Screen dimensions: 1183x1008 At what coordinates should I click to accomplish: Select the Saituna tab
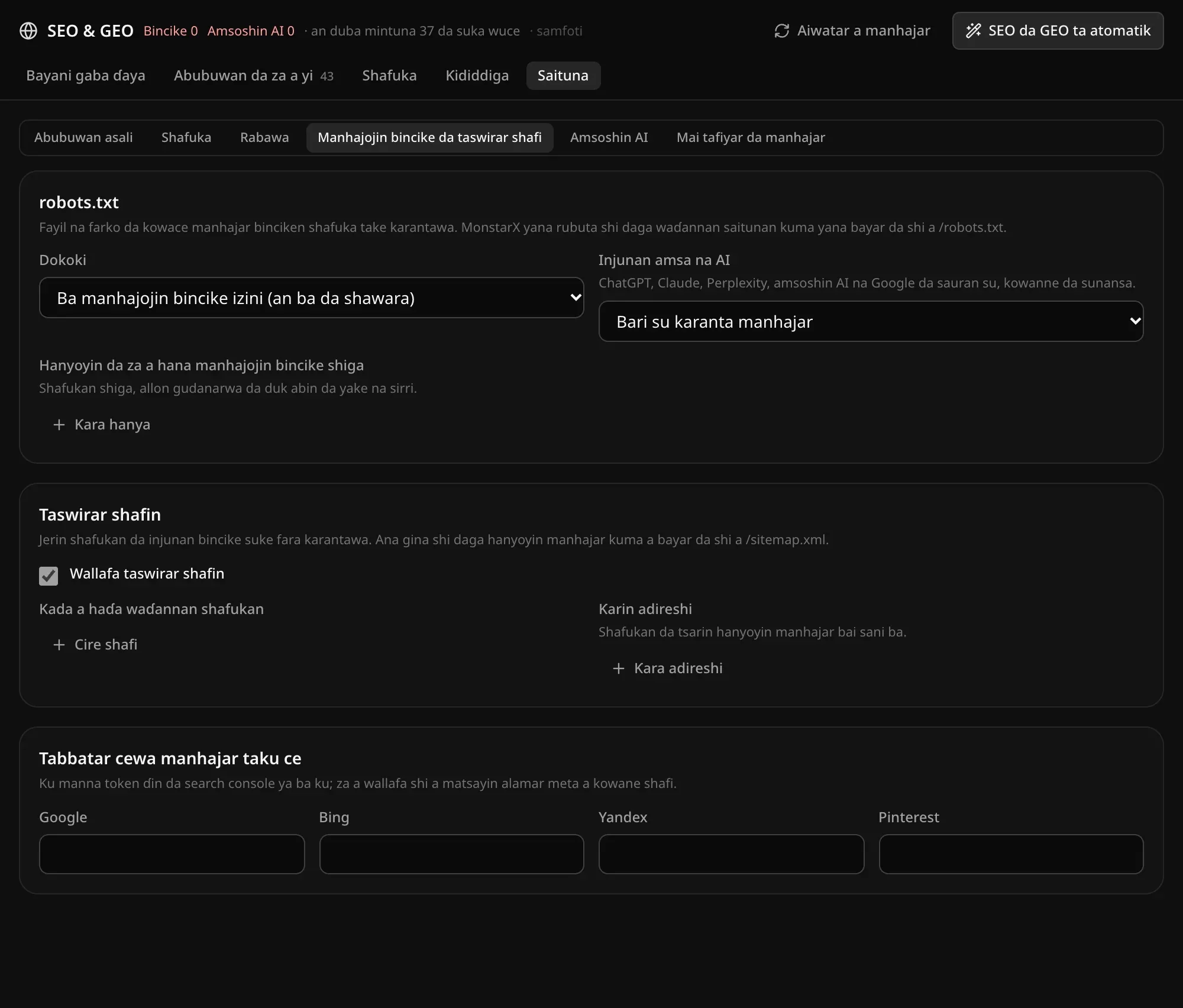click(x=563, y=76)
